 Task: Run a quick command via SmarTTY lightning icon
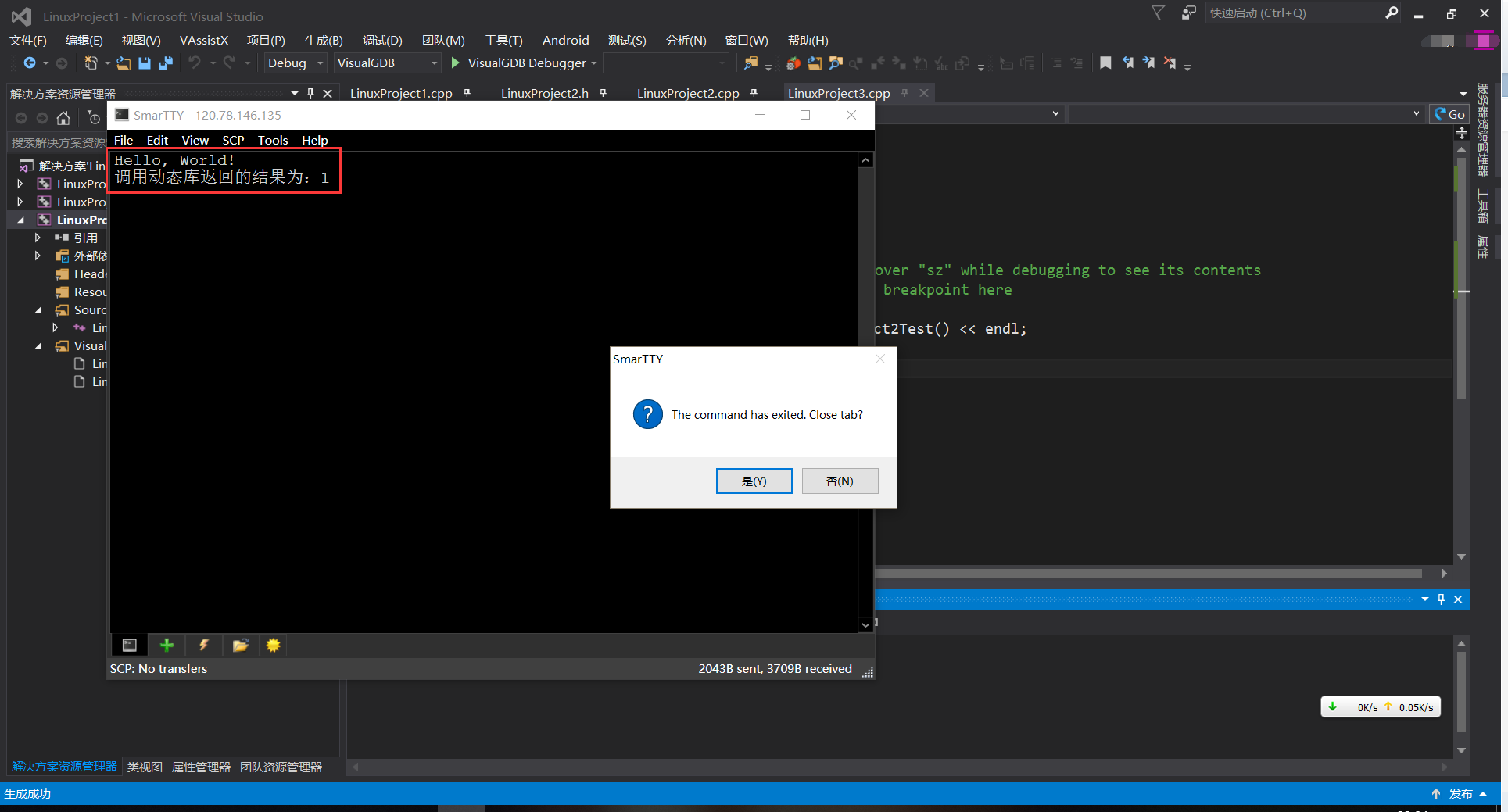(203, 645)
